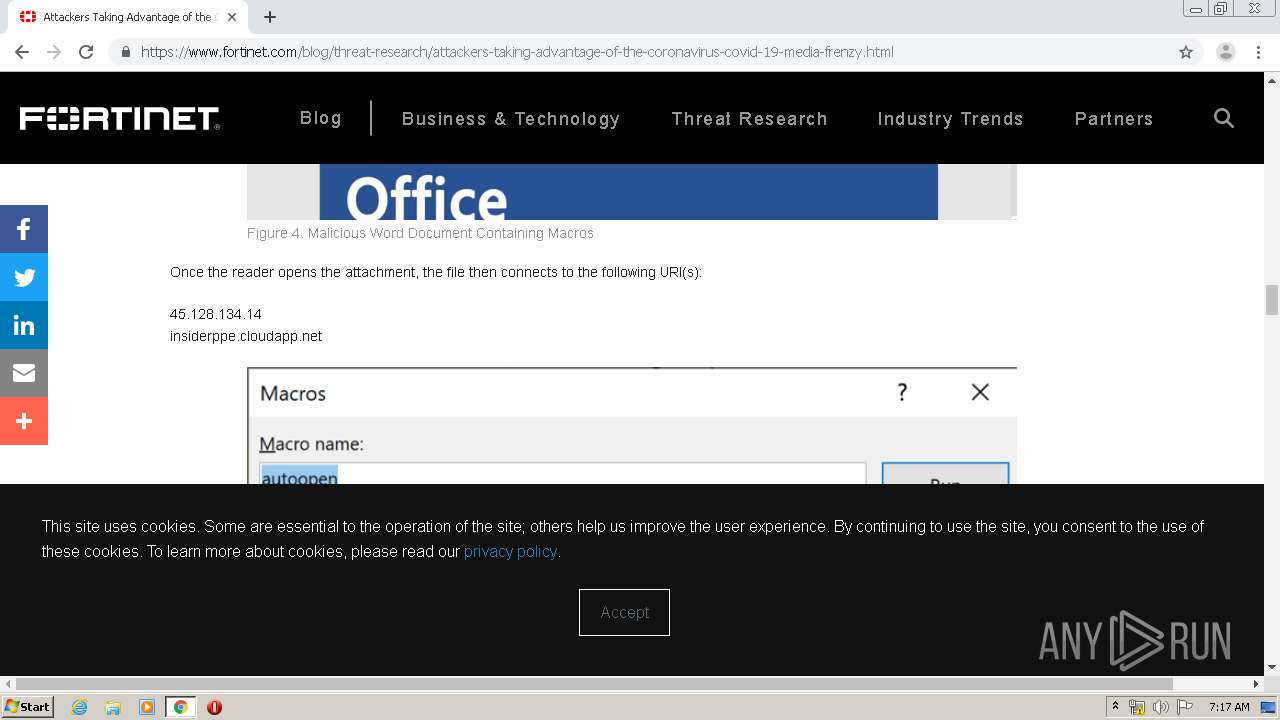Click the taskbar clock 7:17 AM

point(1229,707)
